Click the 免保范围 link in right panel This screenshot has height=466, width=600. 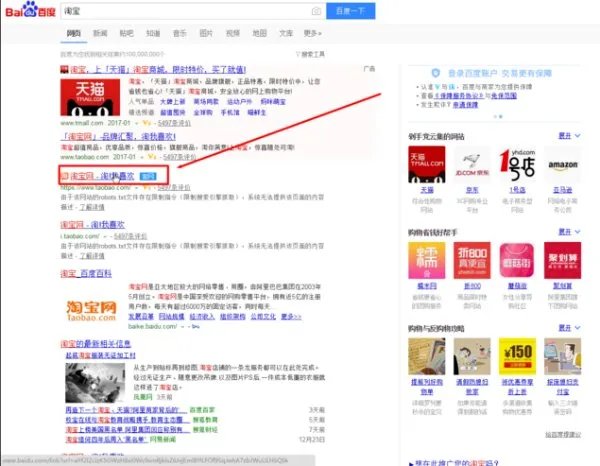tap(504, 96)
